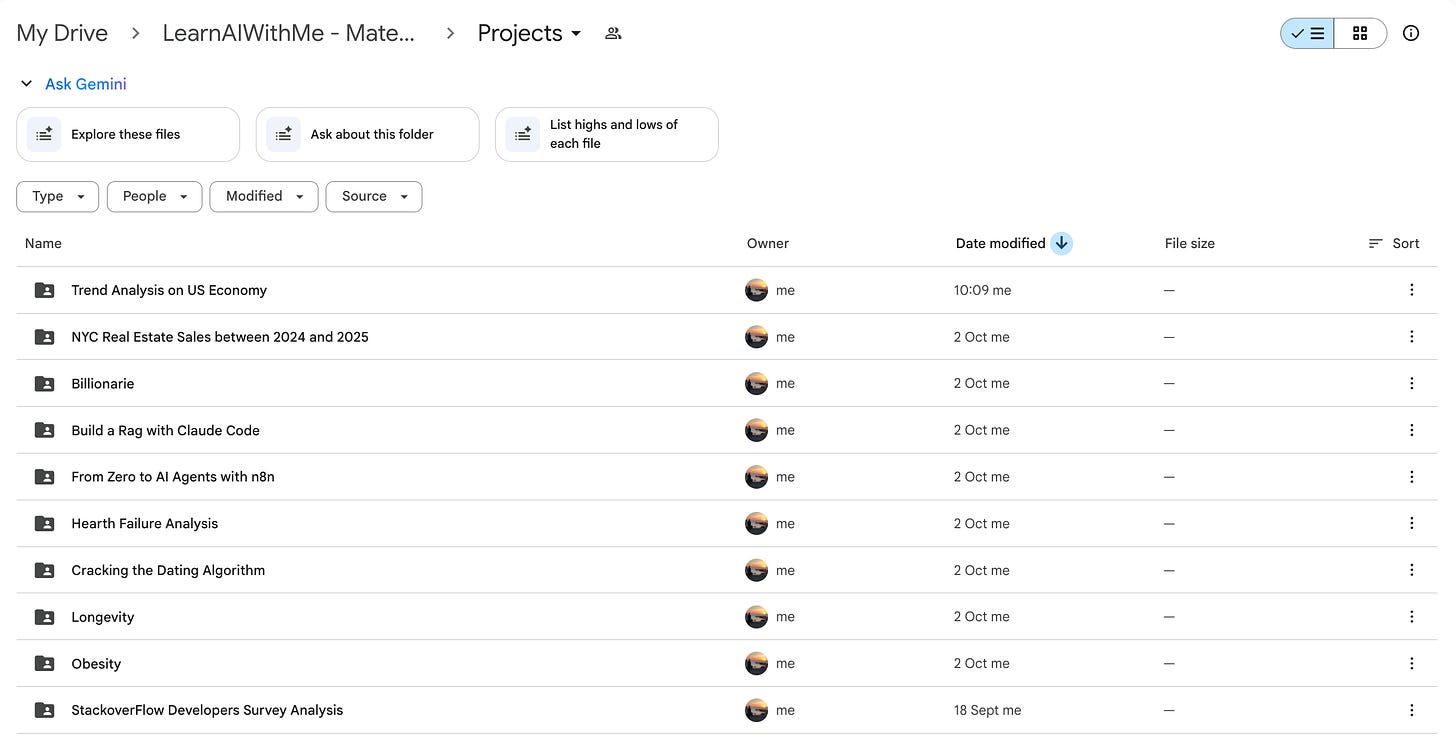Select the Hearth Failure Analysis folder name
Screen dimensions: 1456x749
(145, 523)
